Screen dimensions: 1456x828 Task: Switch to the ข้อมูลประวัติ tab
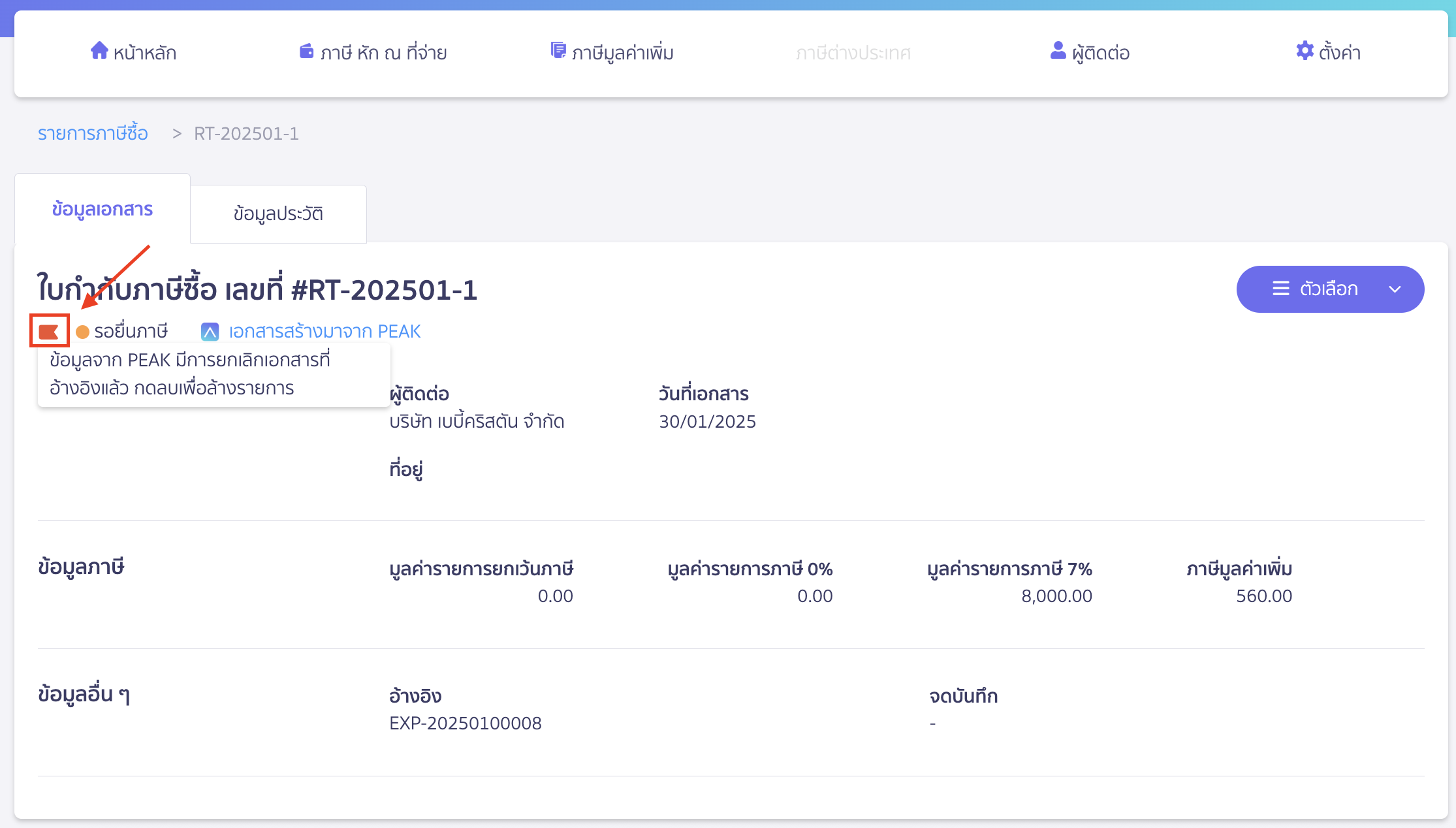tap(278, 214)
